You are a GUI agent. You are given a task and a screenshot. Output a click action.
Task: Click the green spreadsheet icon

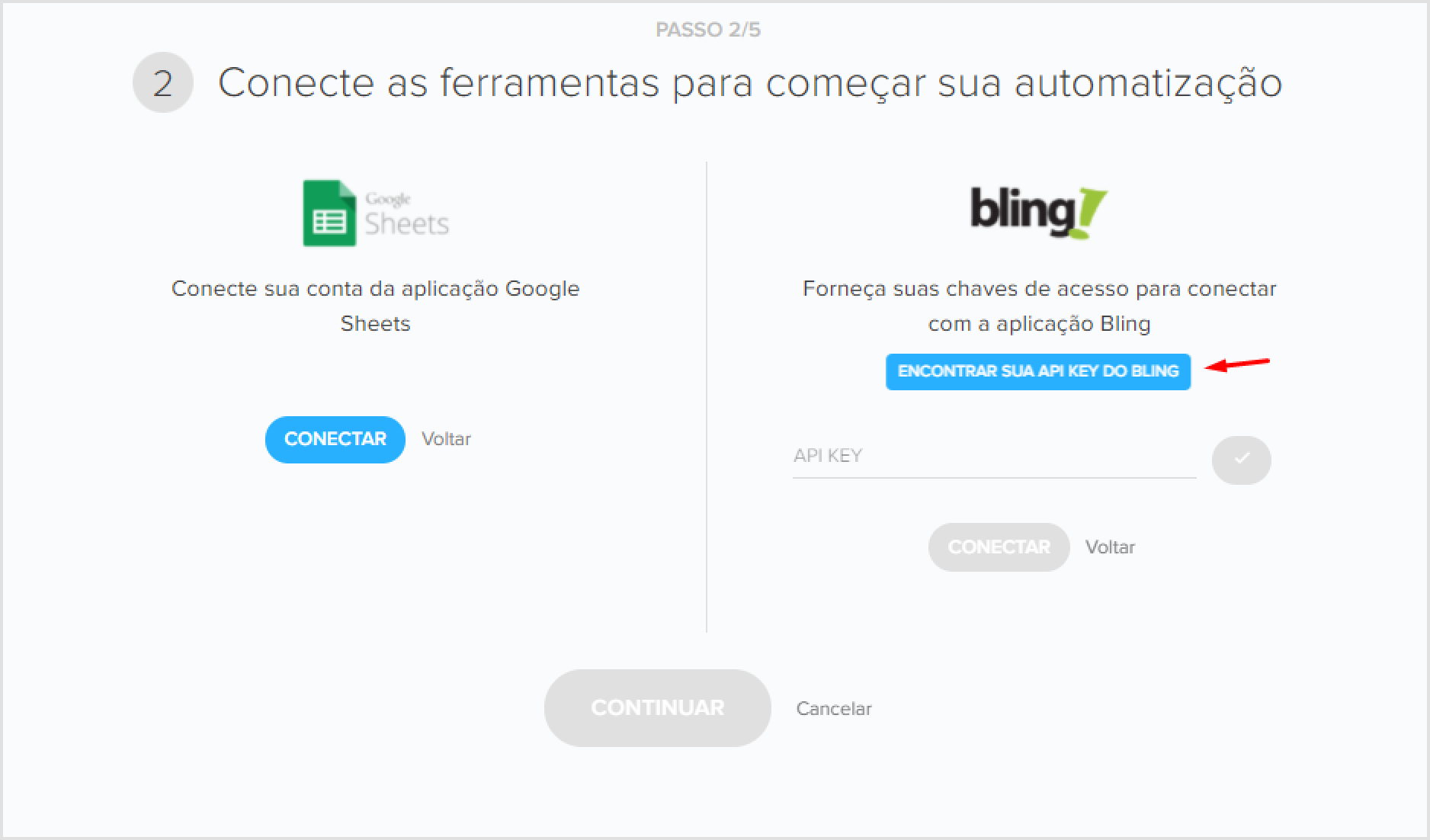[x=329, y=213]
